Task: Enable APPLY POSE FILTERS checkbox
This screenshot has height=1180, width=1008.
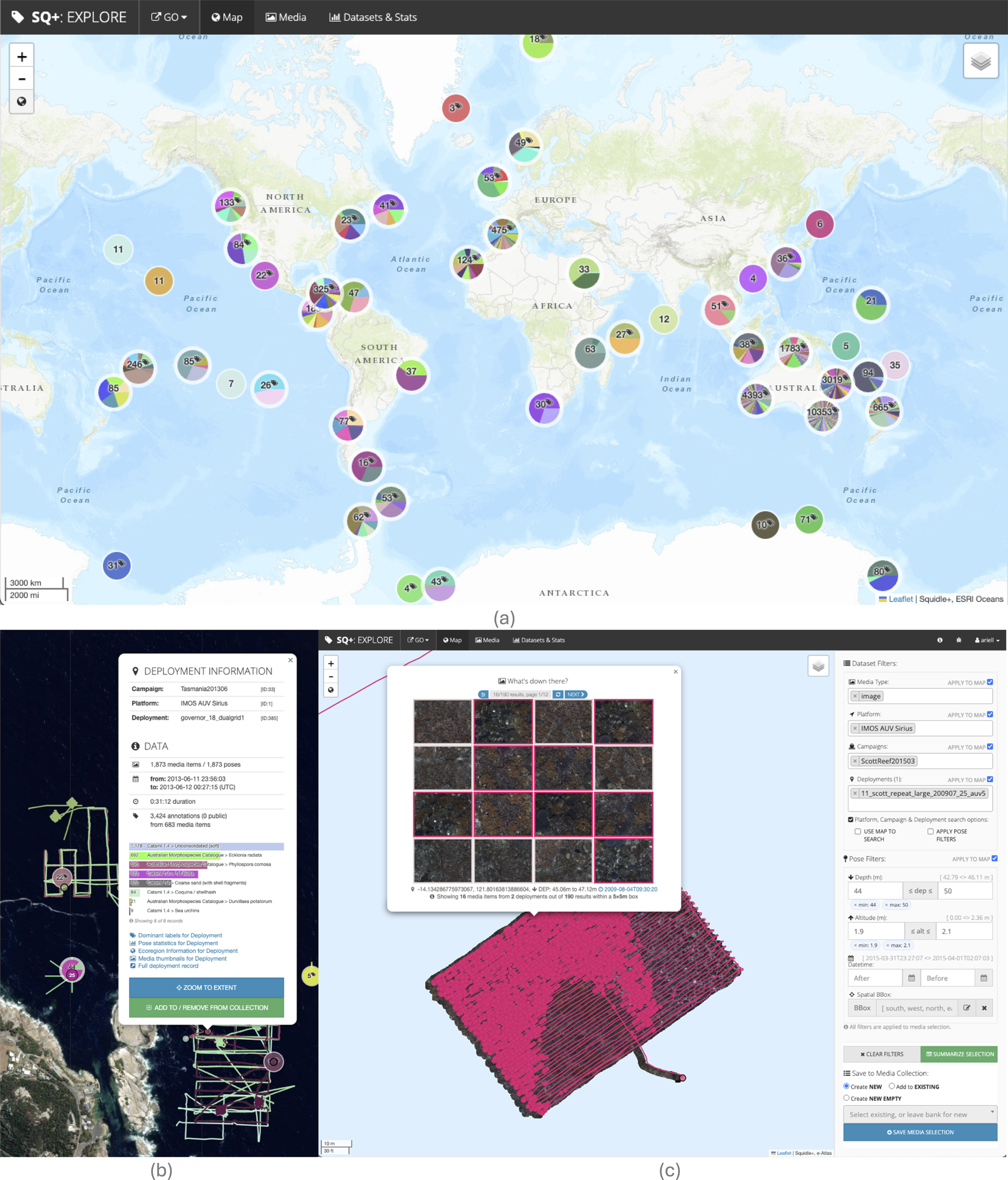Action: [930, 832]
